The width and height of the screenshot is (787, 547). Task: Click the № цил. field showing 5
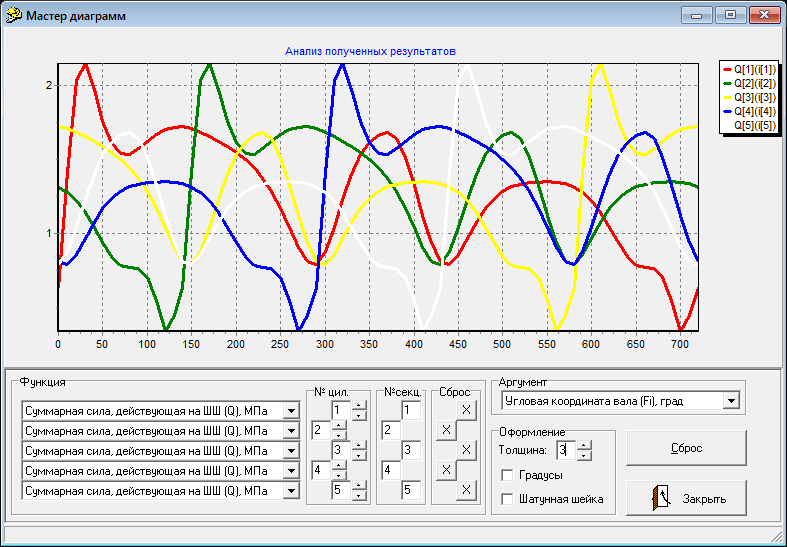point(341,490)
